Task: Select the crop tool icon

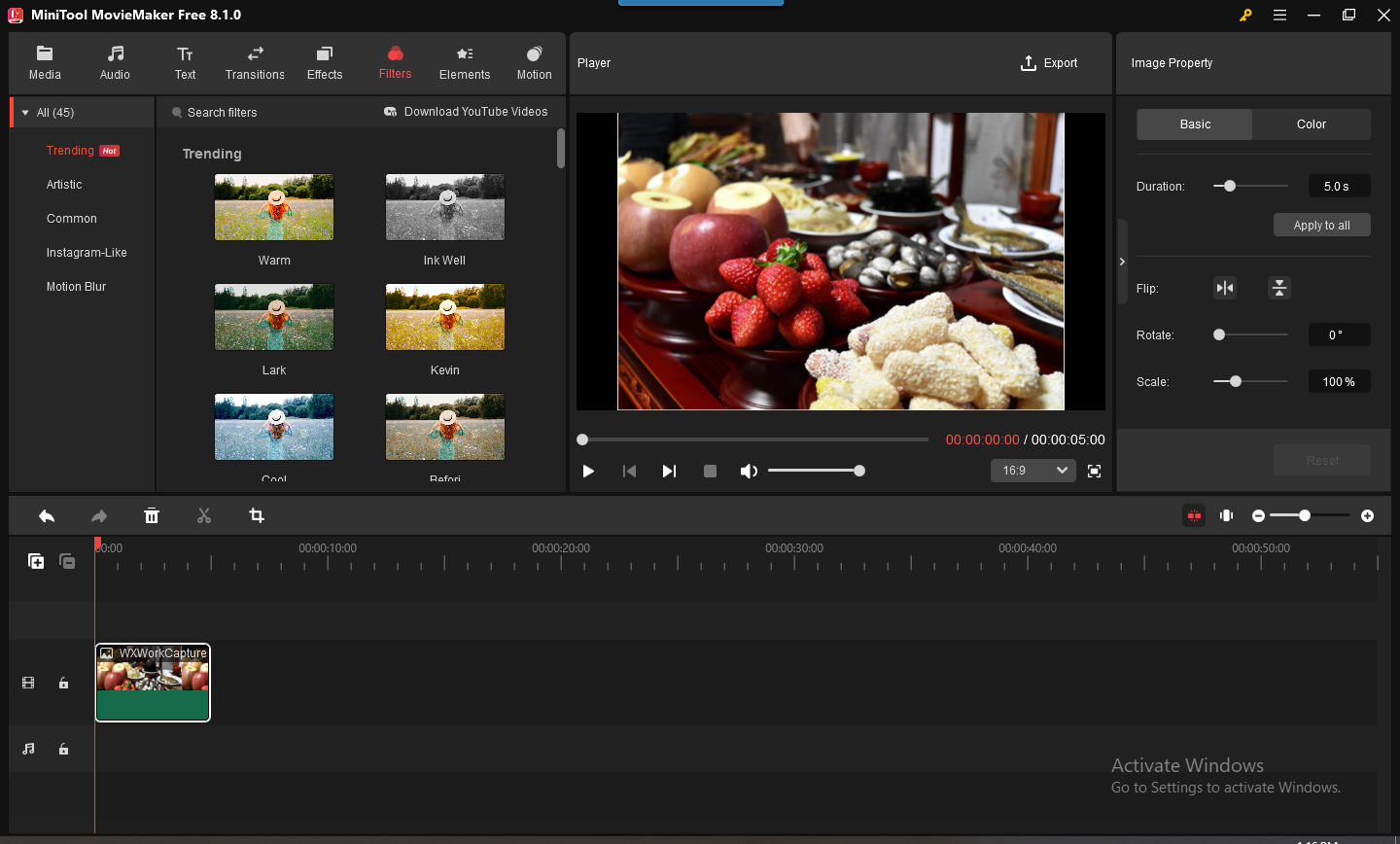Action: coord(257,516)
